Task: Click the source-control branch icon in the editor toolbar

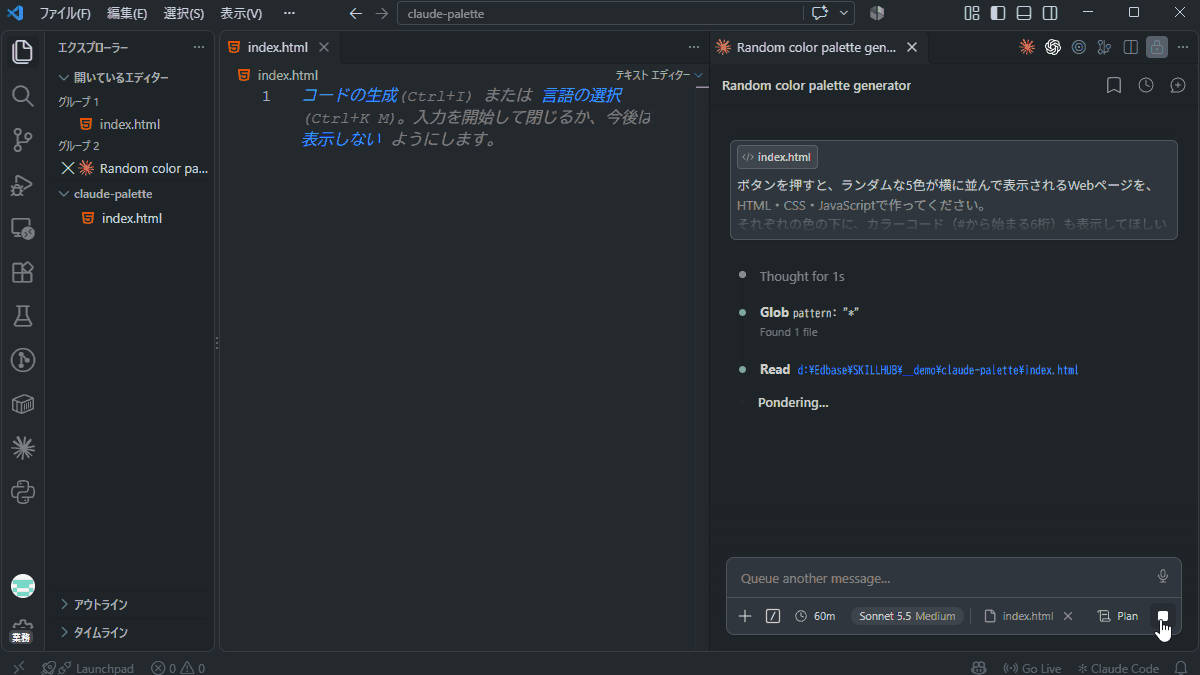Action: [1104, 47]
